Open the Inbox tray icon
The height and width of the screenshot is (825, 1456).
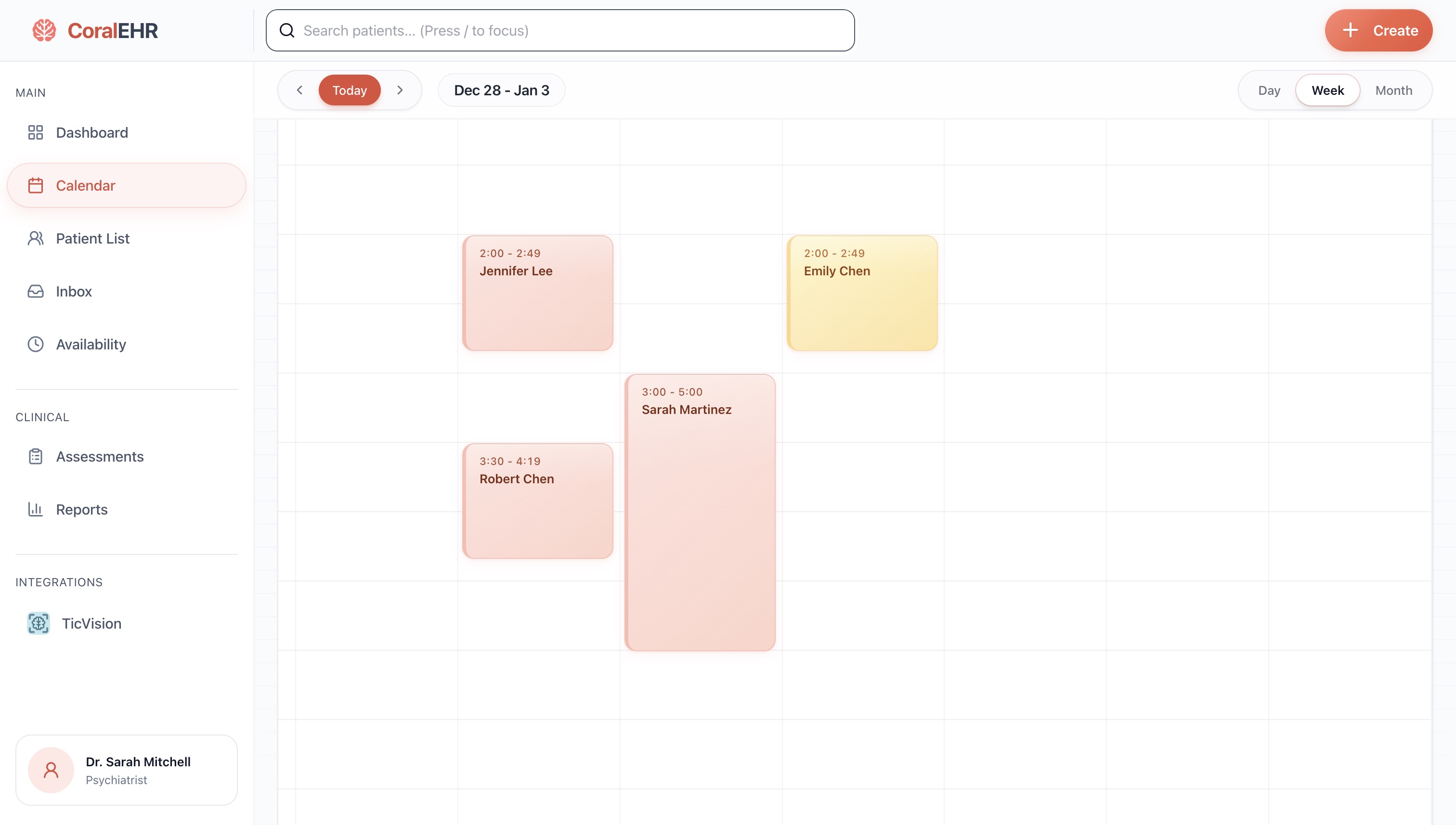click(x=36, y=291)
